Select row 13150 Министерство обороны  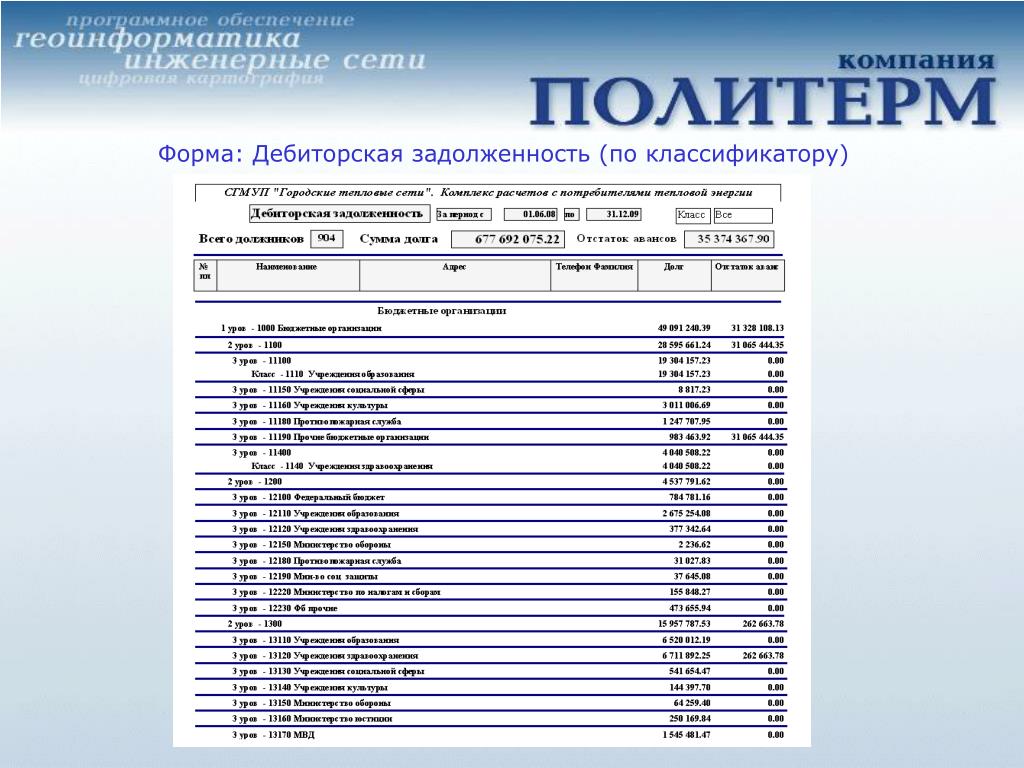pyautogui.click(x=490, y=703)
